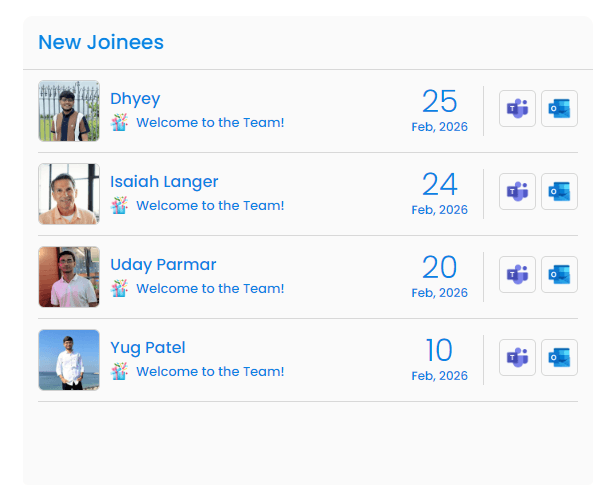Open Teams chat with Uday Parmar

click(517, 274)
